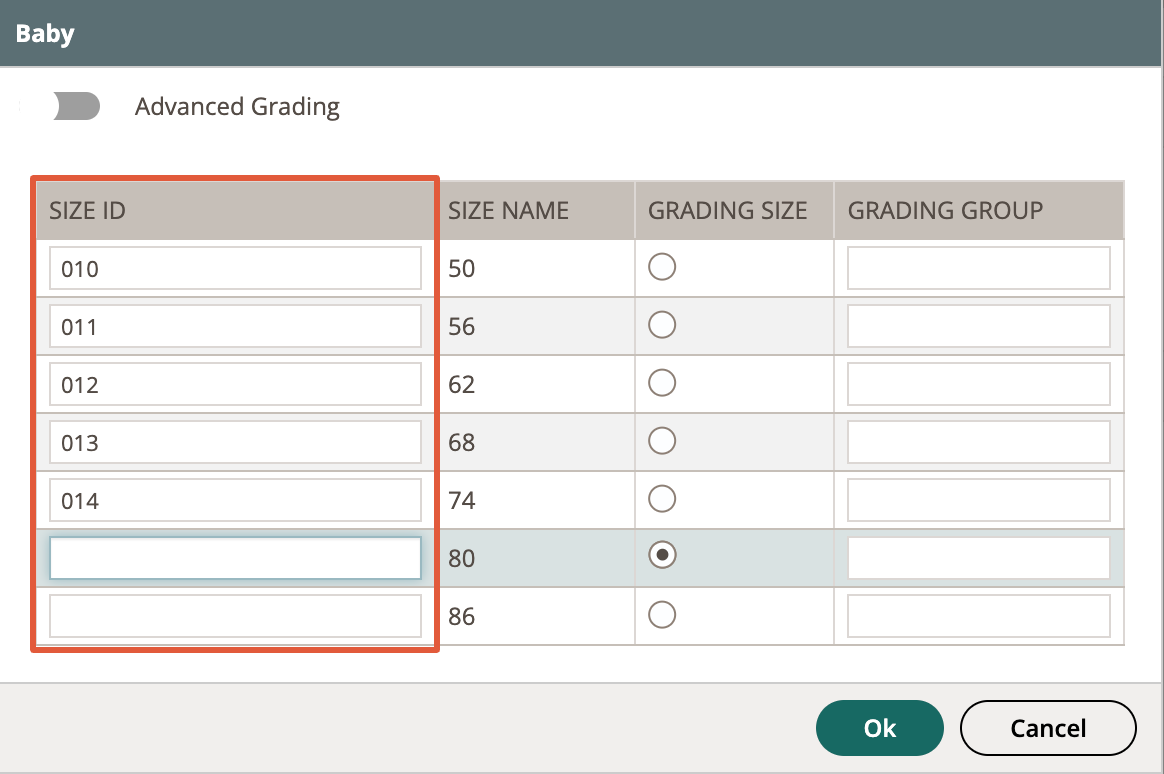This screenshot has height=774, width=1164.
Task: Dismiss the dialog with Cancel
Action: click(x=1048, y=728)
